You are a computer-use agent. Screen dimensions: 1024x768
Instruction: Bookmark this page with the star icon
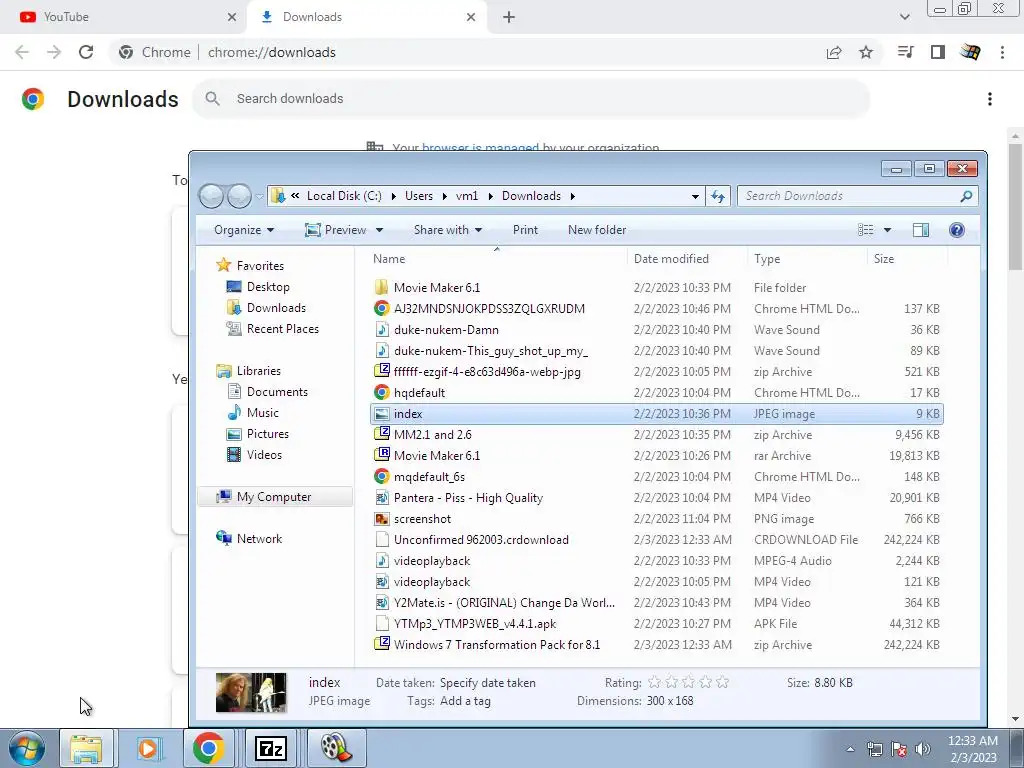(x=866, y=52)
